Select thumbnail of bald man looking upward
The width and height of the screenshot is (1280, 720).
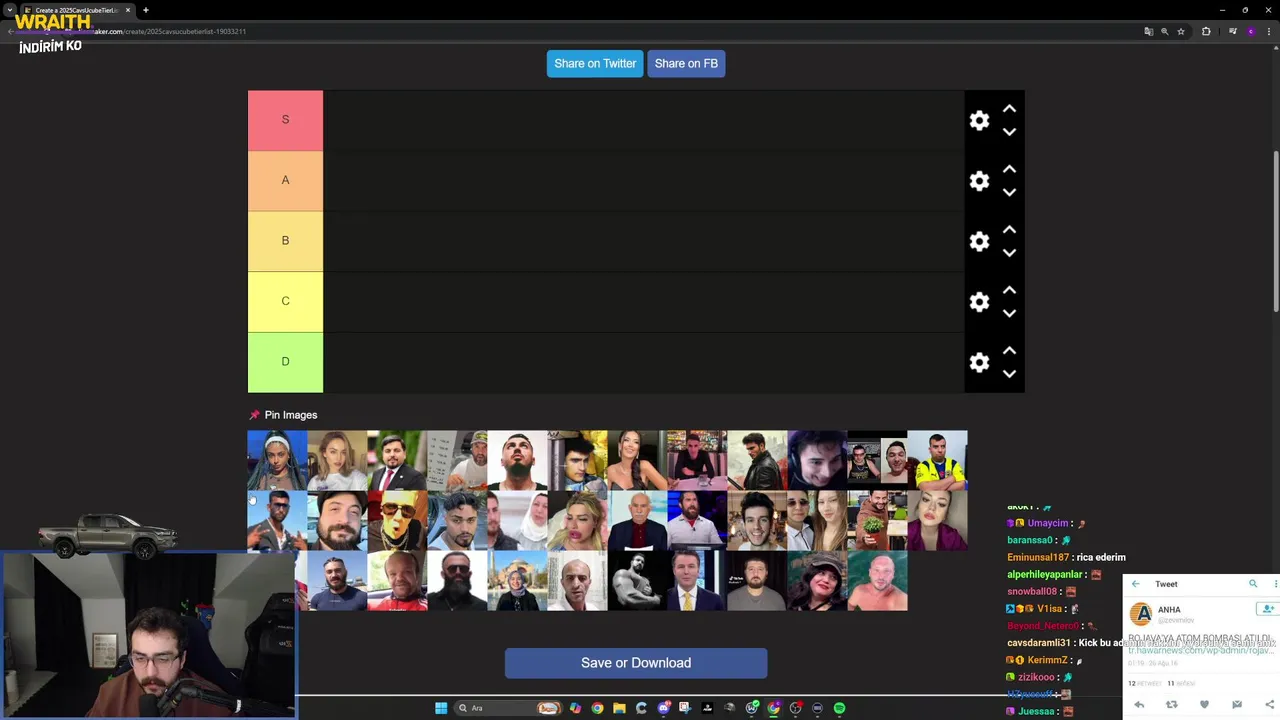click(x=517, y=460)
